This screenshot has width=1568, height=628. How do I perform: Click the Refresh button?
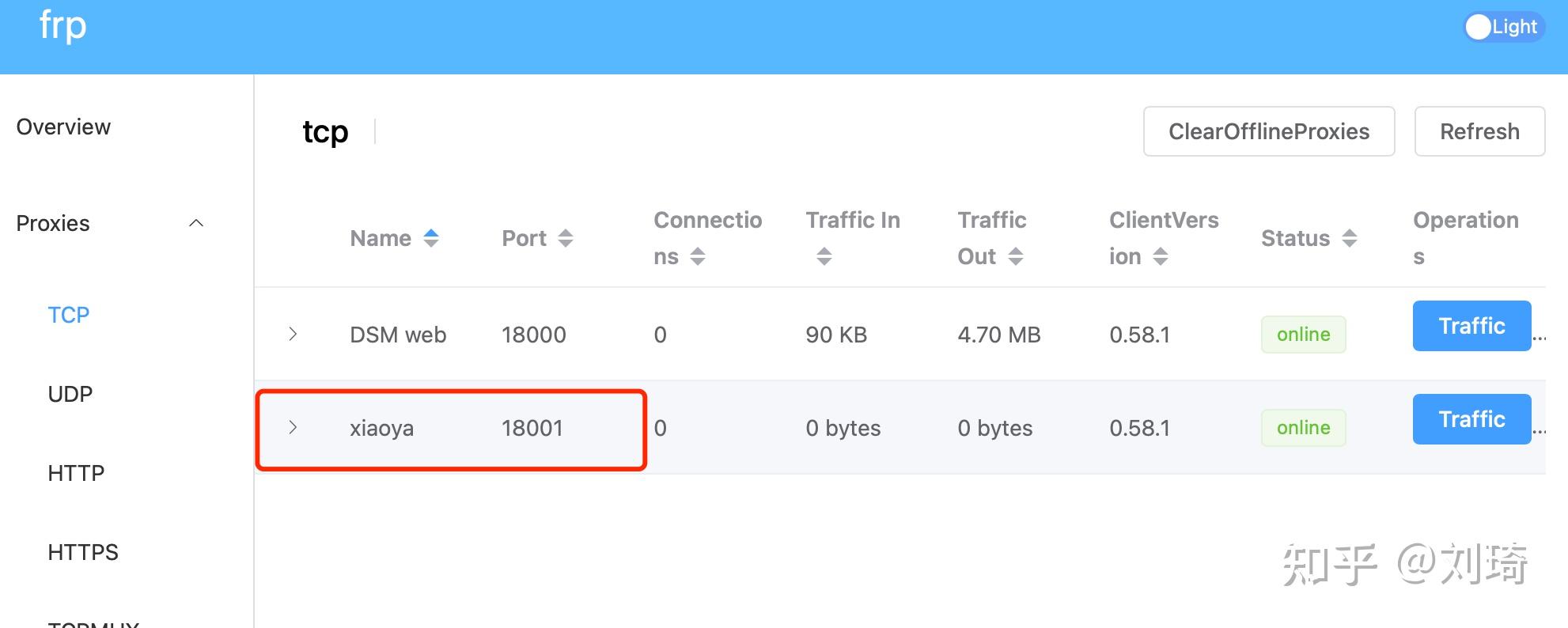(1479, 131)
